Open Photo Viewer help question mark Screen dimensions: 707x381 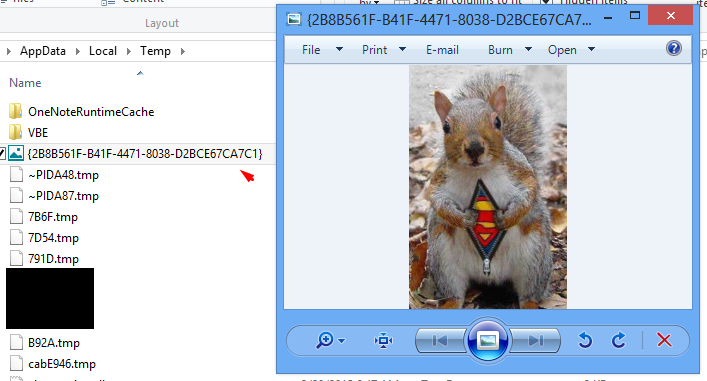coord(674,48)
